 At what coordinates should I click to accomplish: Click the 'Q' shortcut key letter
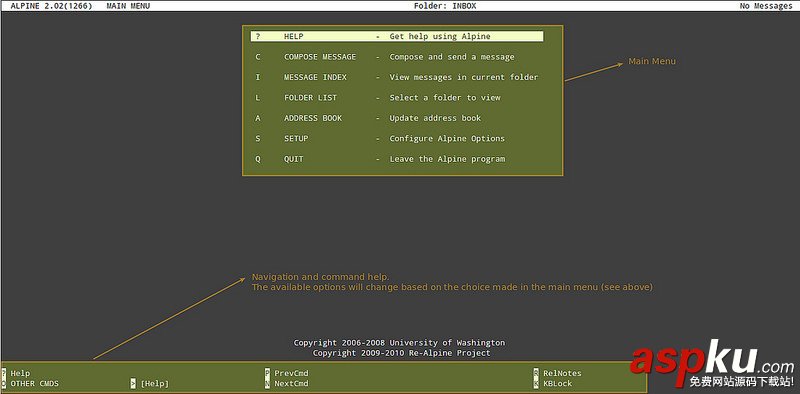point(258,159)
